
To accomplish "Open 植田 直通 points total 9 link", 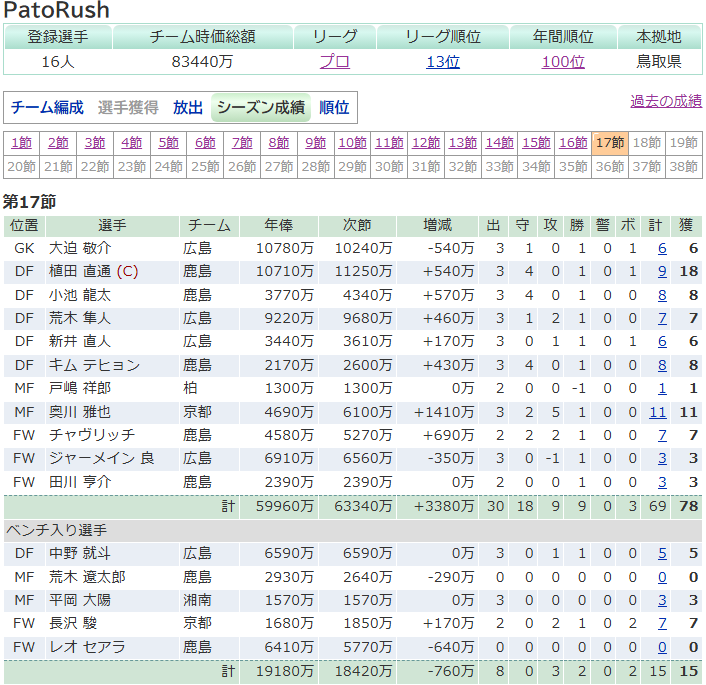I will (662, 272).
